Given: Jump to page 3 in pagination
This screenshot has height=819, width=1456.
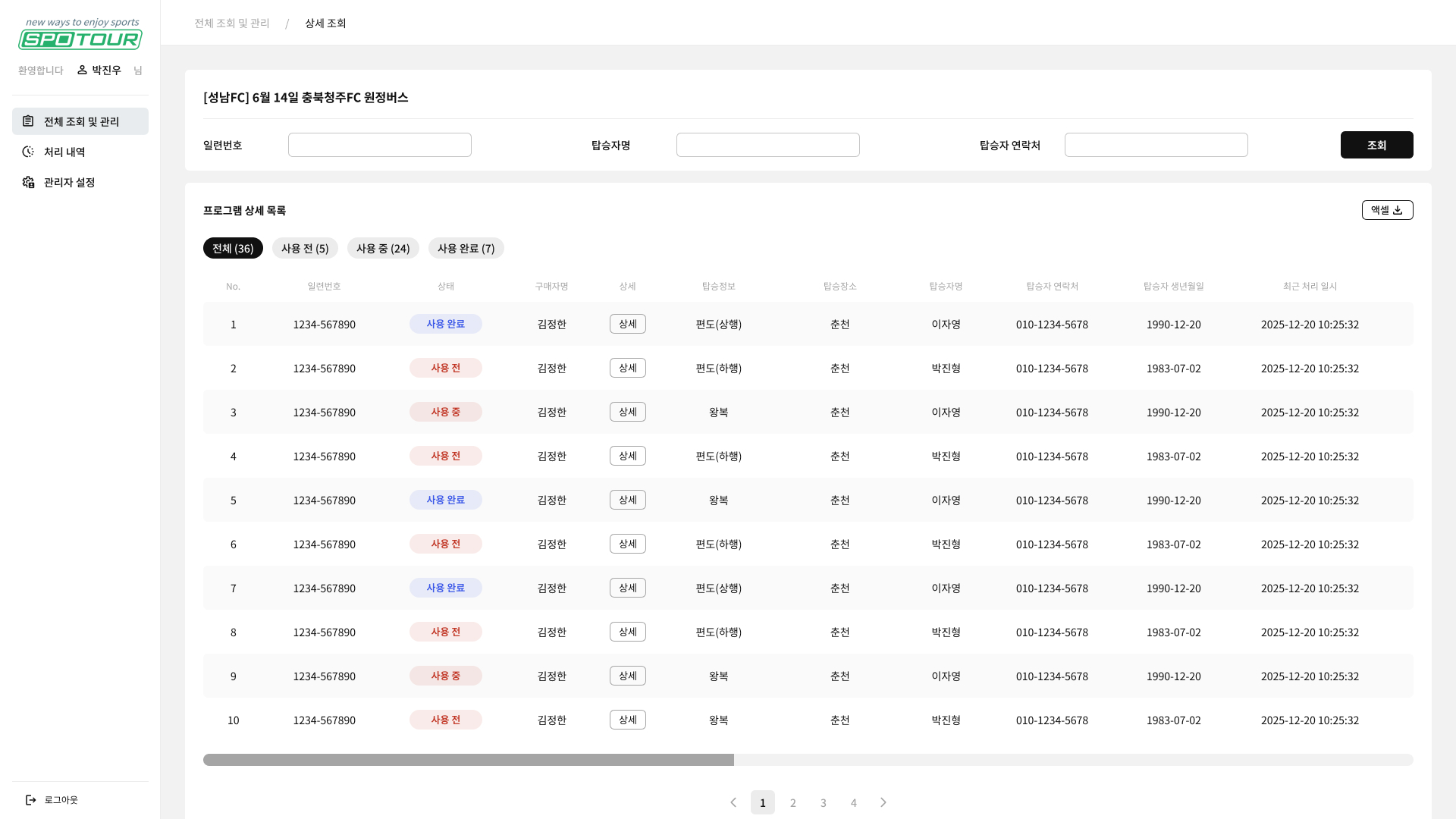Looking at the screenshot, I should [824, 802].
